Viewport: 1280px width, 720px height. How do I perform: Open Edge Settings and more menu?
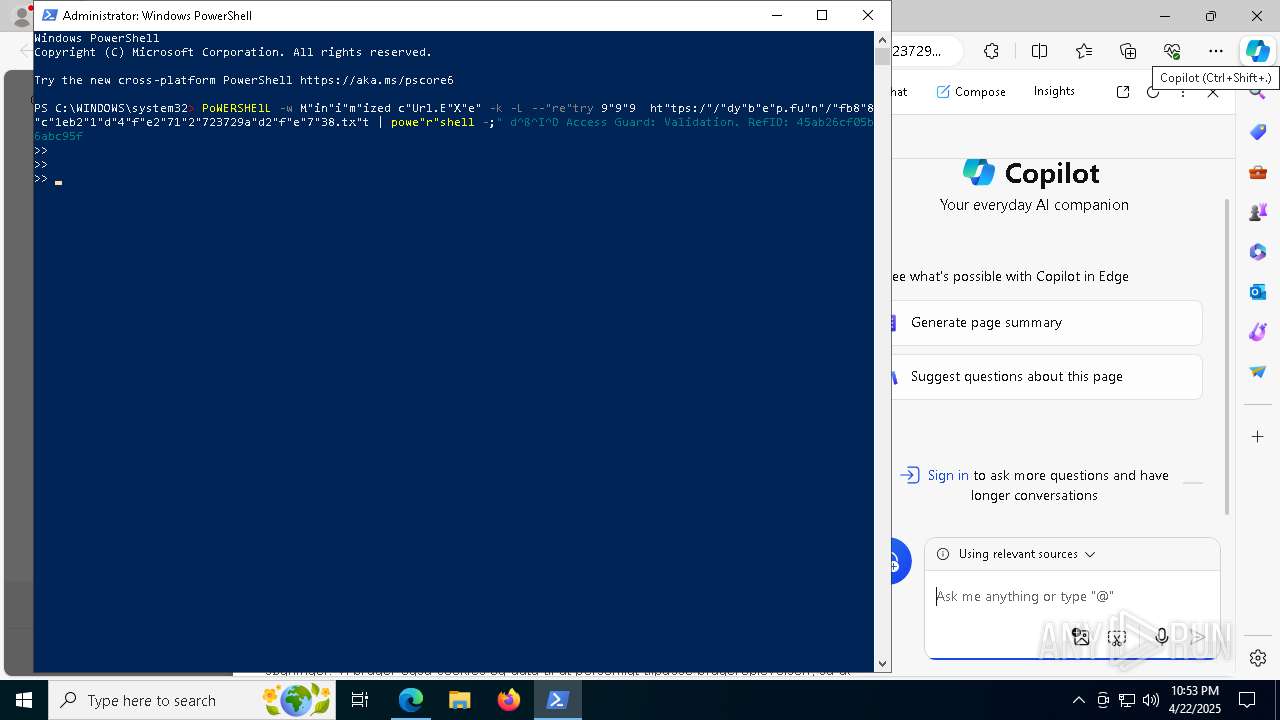1216,51
